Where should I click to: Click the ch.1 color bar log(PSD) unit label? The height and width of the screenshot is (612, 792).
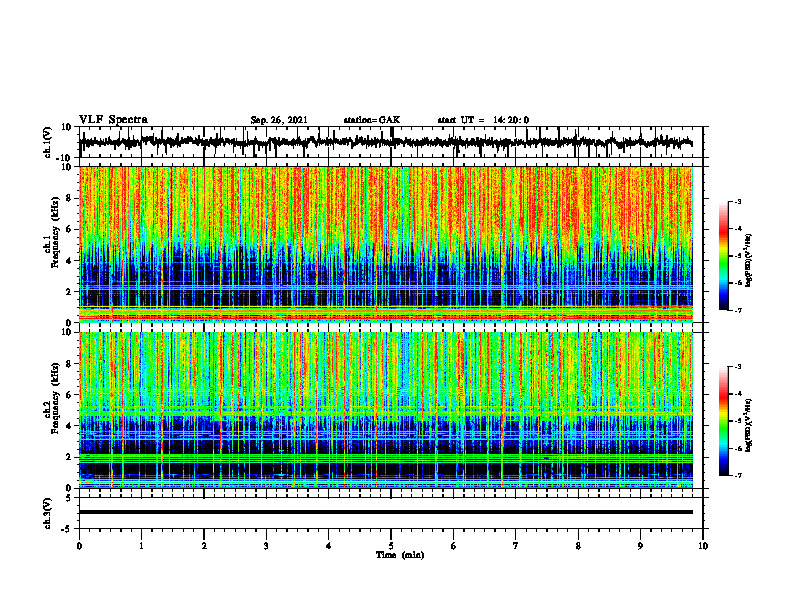click(749, 260)
